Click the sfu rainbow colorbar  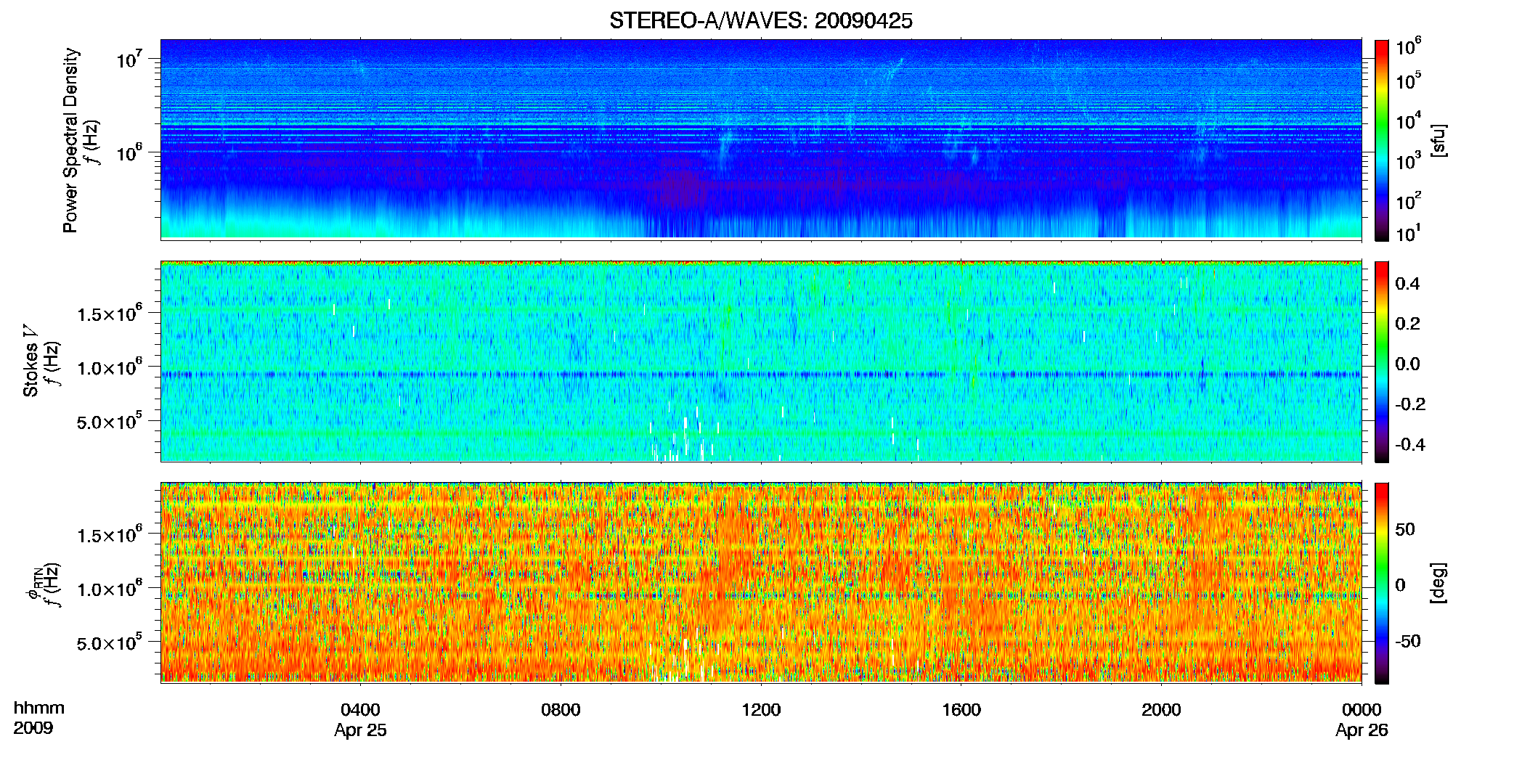click(x=1382, y=140)
